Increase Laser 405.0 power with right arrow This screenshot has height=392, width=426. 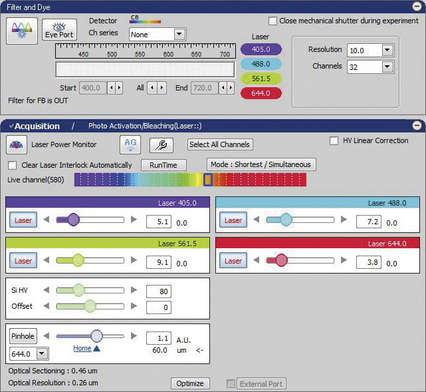pos(134,220)
